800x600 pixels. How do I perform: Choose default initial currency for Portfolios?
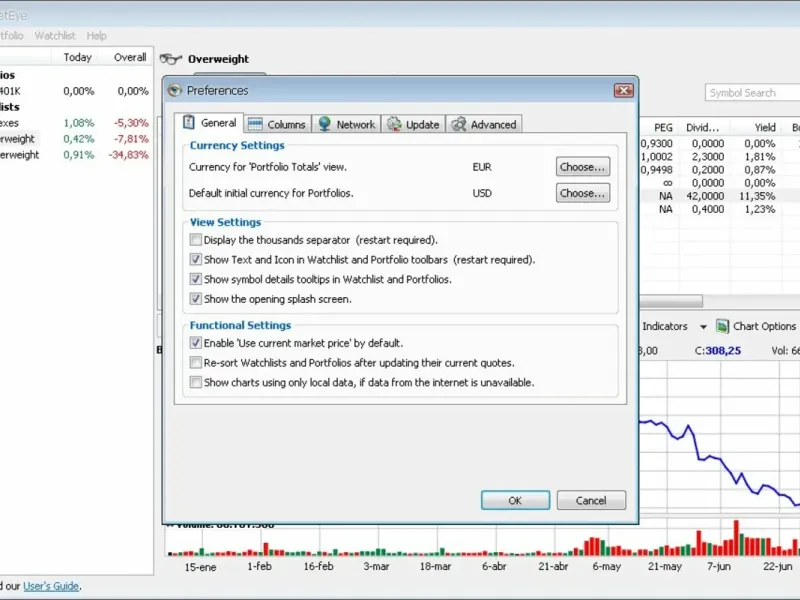(583, 193)
